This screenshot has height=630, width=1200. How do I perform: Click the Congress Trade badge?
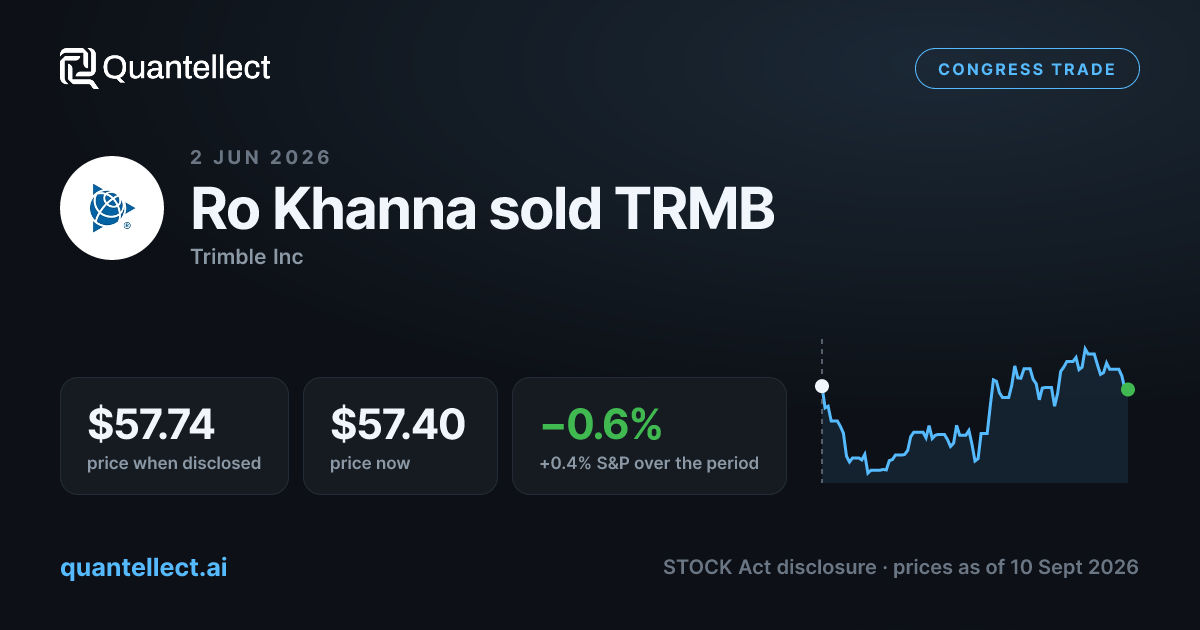point(1027,69)
